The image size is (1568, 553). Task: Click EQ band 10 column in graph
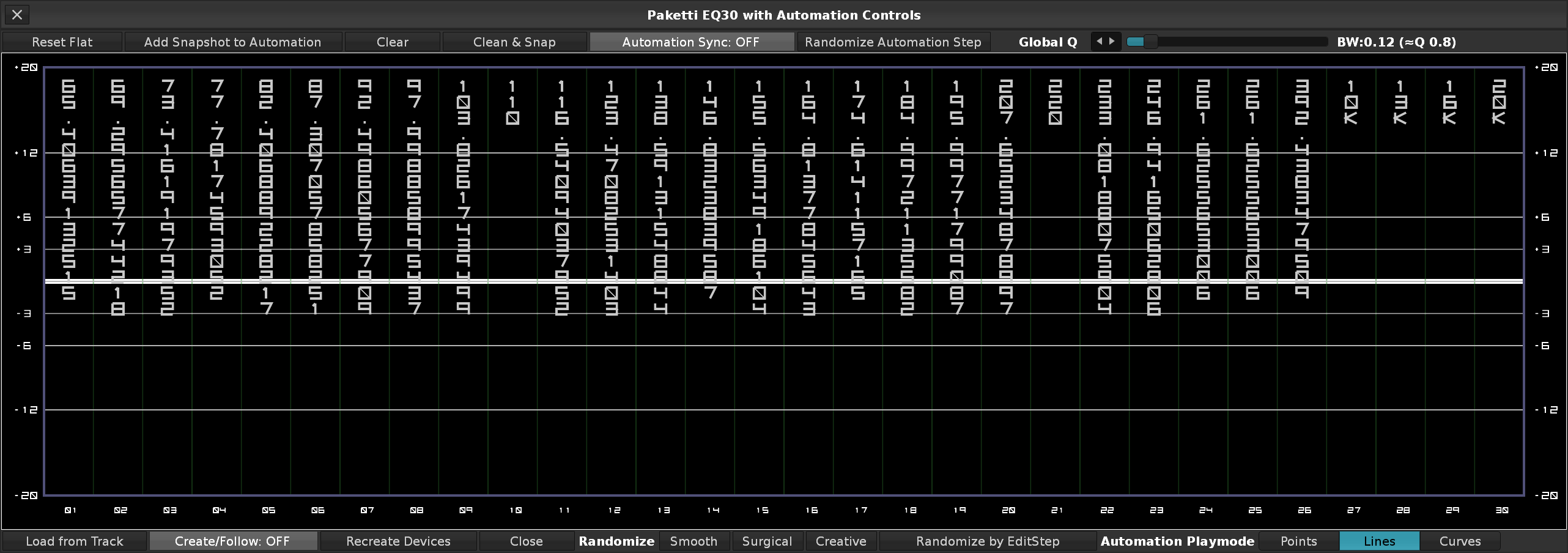pyautogui.click(x=513, y=281)
